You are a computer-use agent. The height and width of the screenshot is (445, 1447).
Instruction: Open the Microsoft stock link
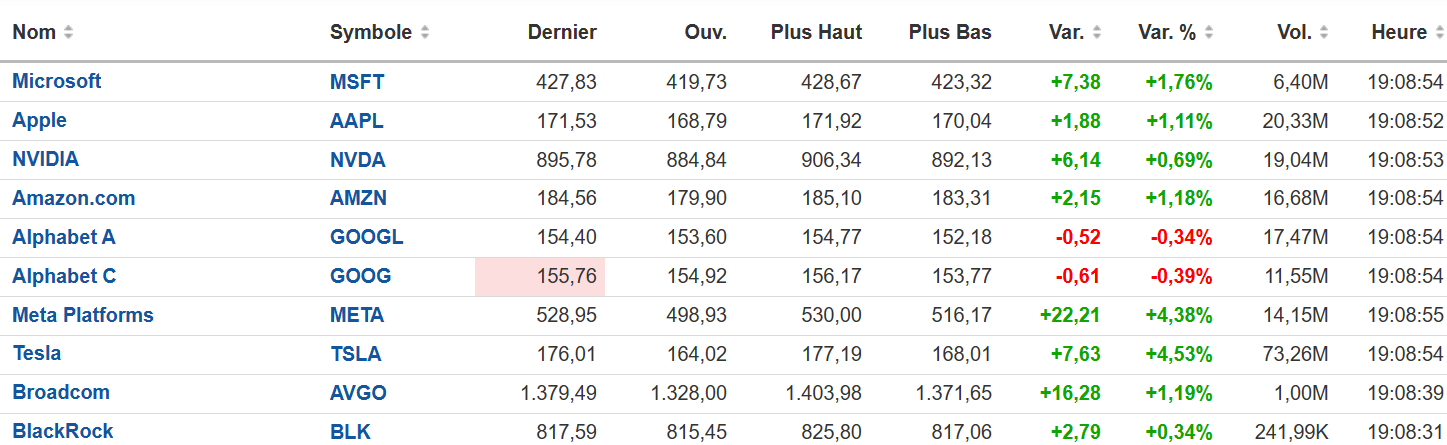point(57,81)
